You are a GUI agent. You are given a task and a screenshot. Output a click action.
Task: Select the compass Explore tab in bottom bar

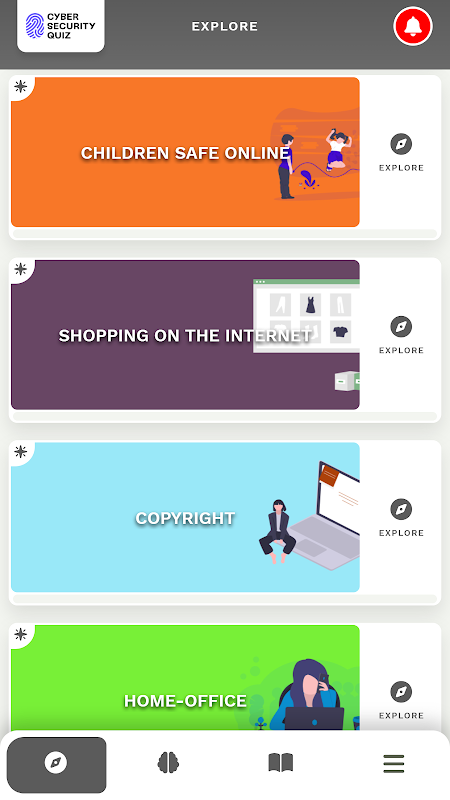57,764
